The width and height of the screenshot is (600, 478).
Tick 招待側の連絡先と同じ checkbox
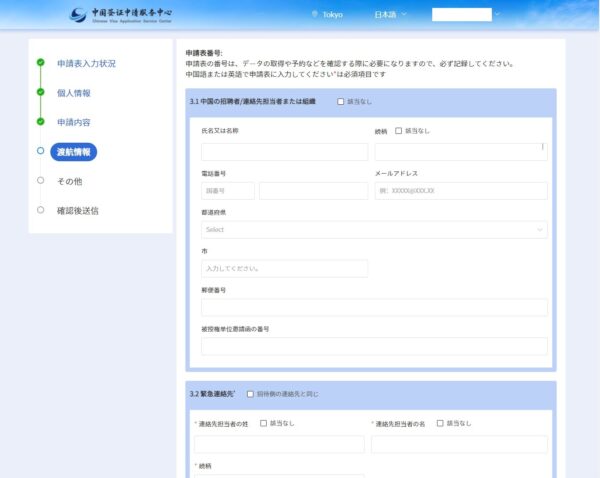tap(250, 394)
